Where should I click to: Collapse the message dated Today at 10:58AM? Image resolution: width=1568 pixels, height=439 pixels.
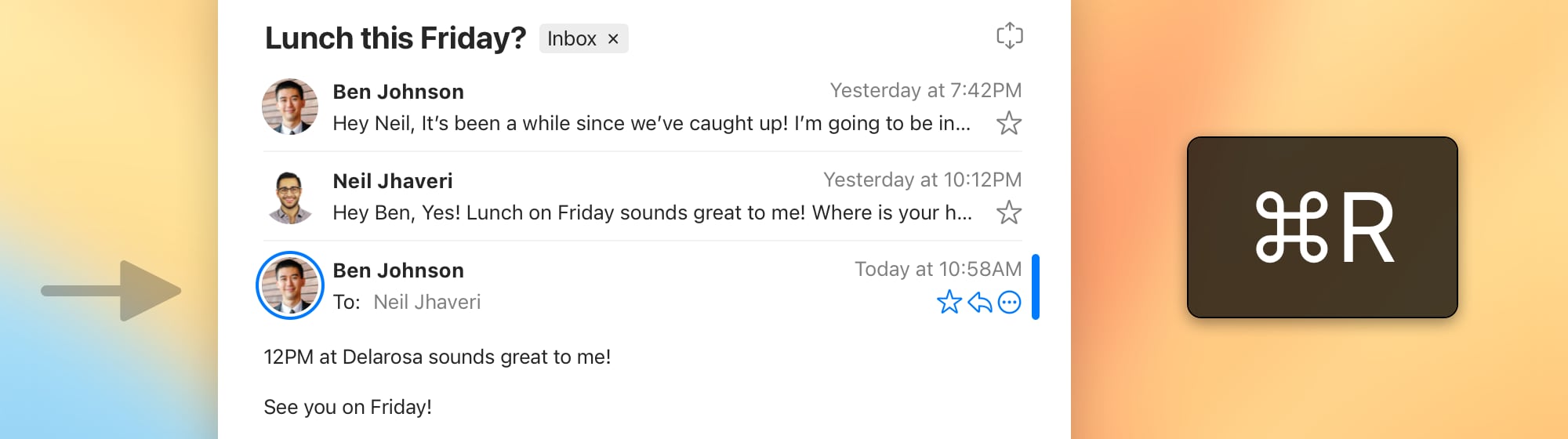[938, 270]
